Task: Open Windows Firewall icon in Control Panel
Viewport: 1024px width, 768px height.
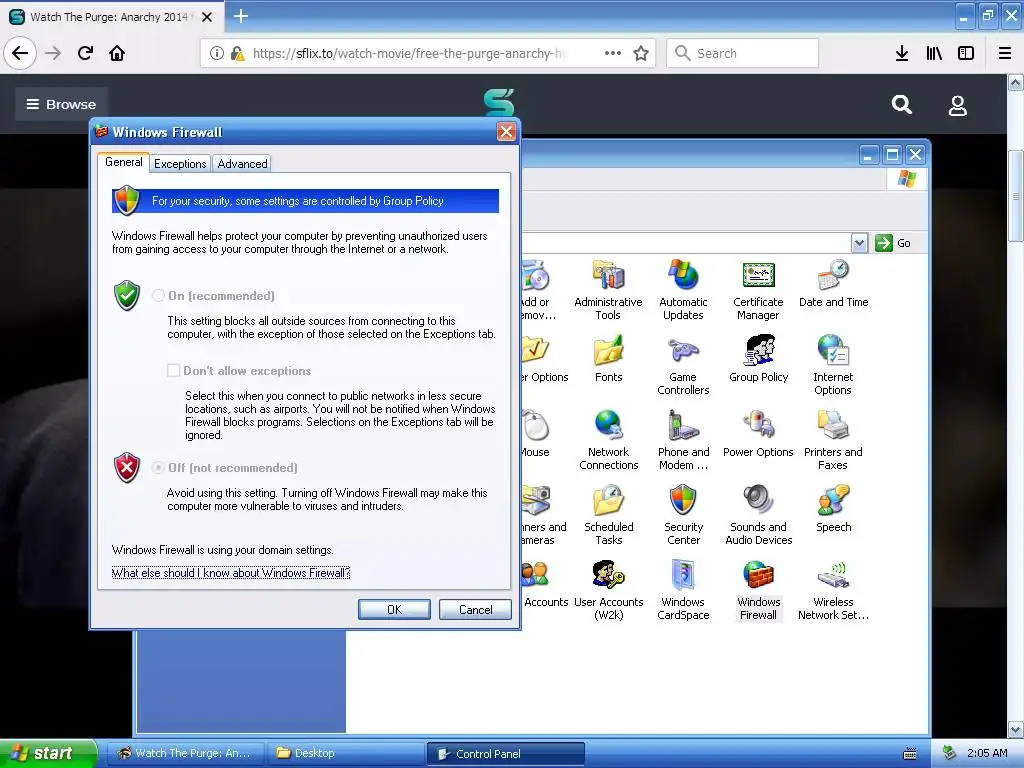Action: (758, 590)
